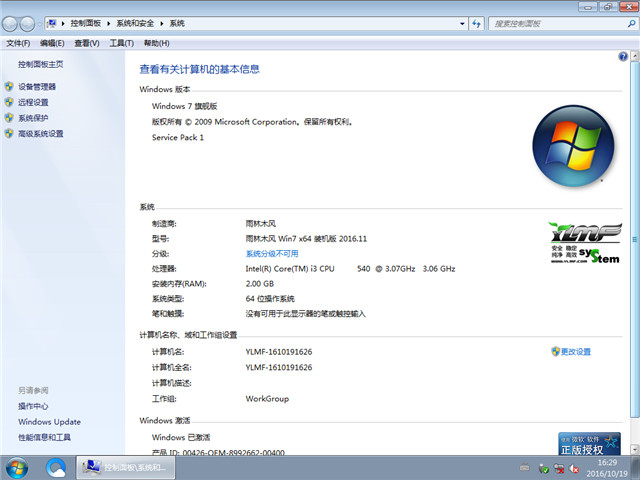640x480 pixels.
Task: Open the address bar history dropdown arrow
Action: (462, 24)
